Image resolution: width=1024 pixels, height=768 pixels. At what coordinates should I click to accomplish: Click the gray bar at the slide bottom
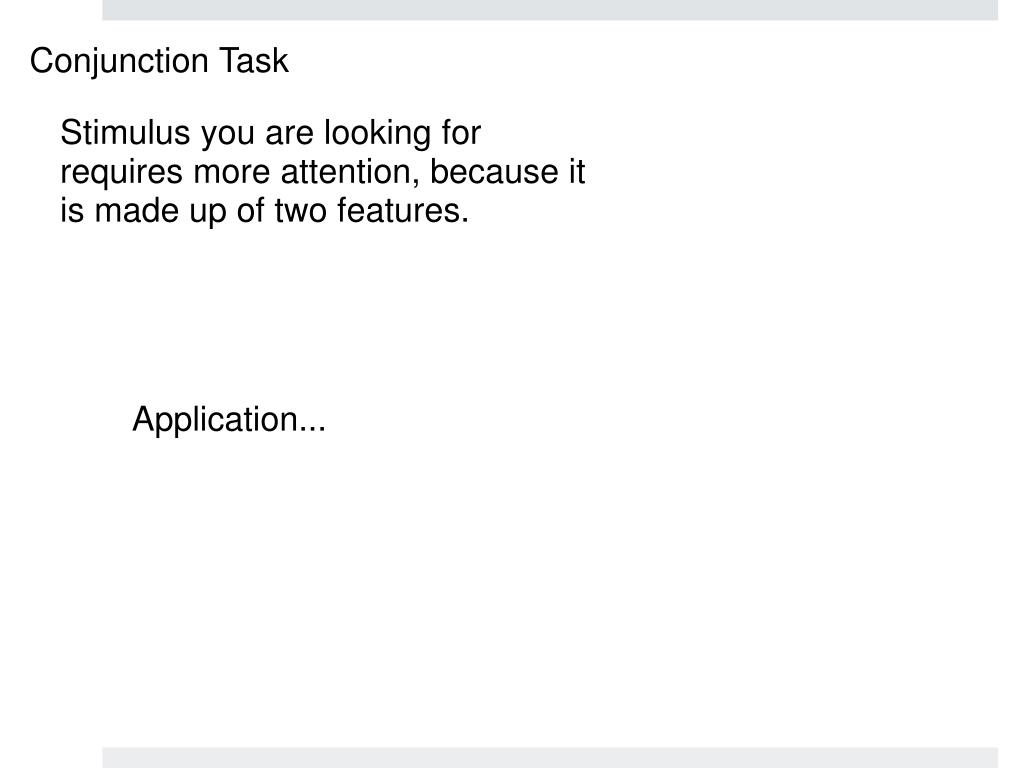(550, 758)
